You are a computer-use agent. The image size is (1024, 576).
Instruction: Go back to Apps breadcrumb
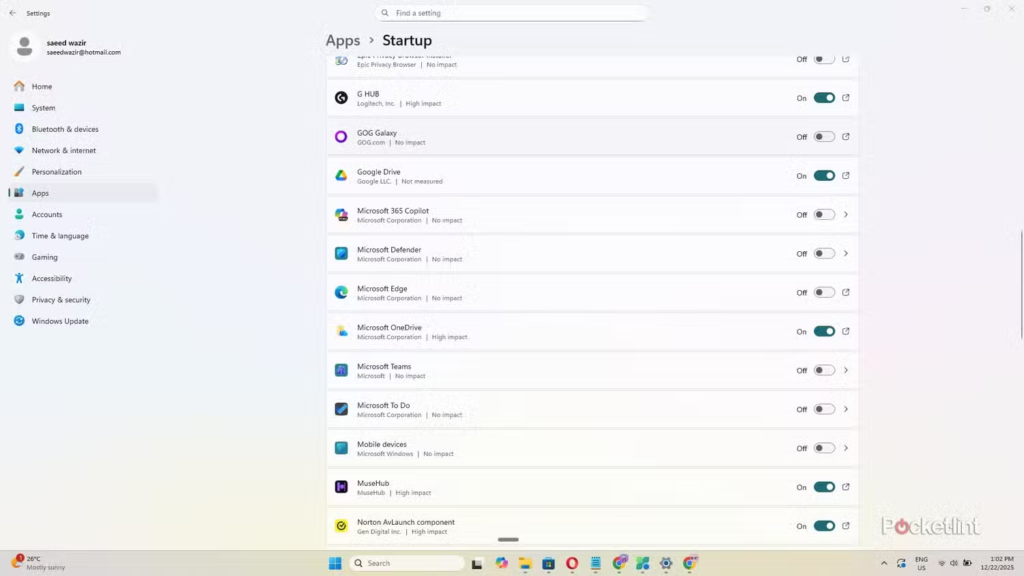(x=342, y=41)
